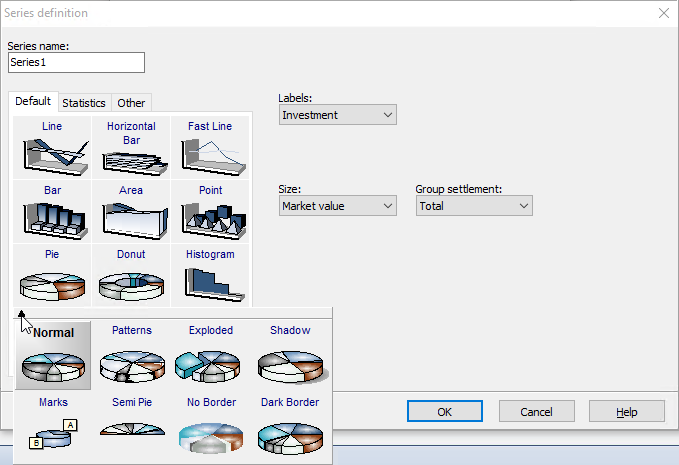Pick the Fast Line chart type
Image resolution: width=679 pixels, height=465 pixels.
[x=210, y=148]
